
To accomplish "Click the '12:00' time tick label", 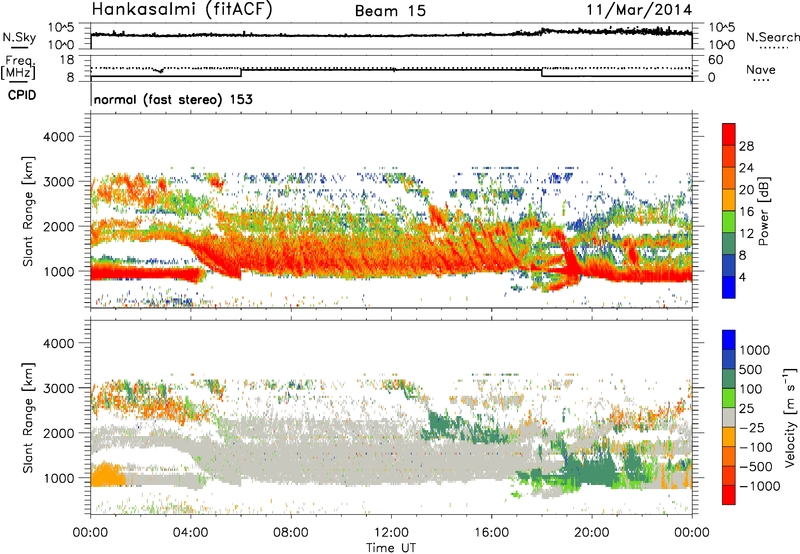I will pyautogui.click(x=391, y=533).
